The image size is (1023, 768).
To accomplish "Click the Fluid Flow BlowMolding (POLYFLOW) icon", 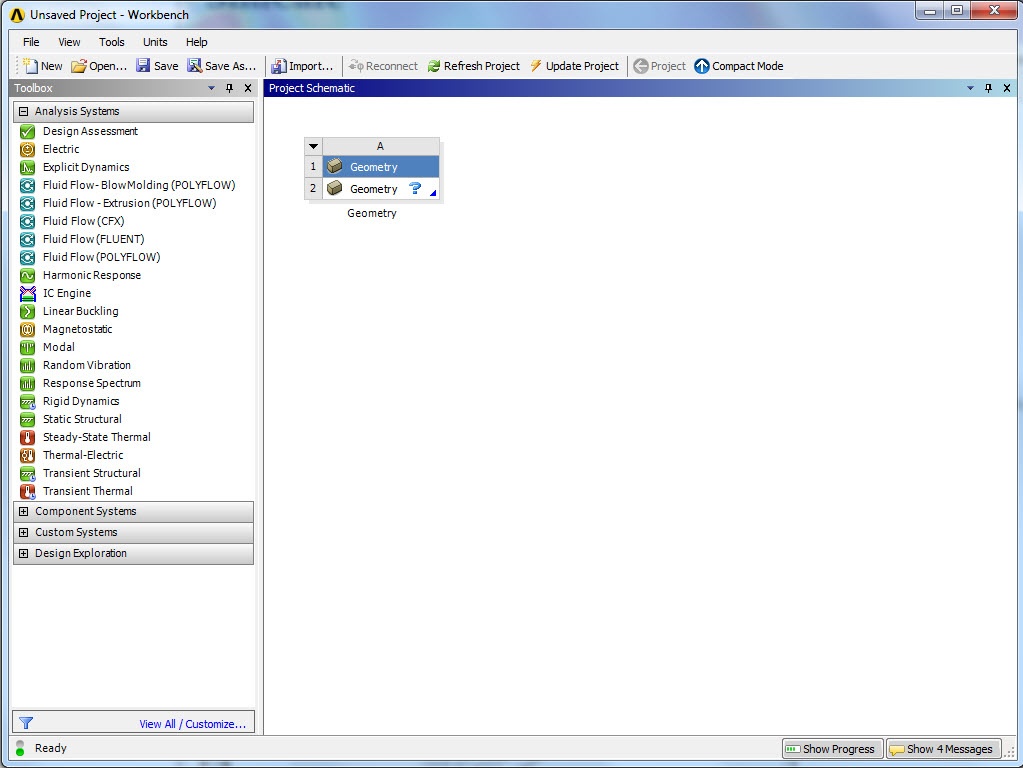I will [x=27, y=185].
